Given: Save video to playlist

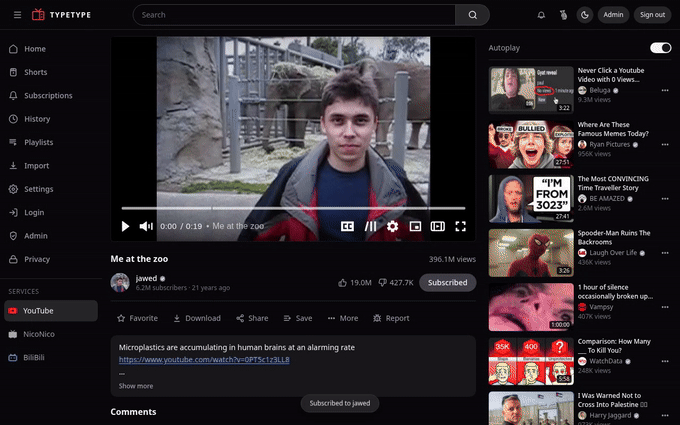Looking at the screenshot, I should click(298, 318).
